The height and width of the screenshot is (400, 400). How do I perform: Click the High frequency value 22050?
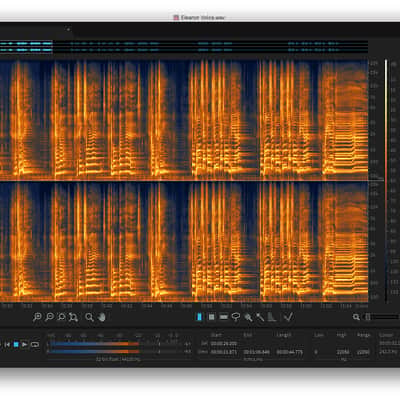pyautogui.click(x=342, y=352)
